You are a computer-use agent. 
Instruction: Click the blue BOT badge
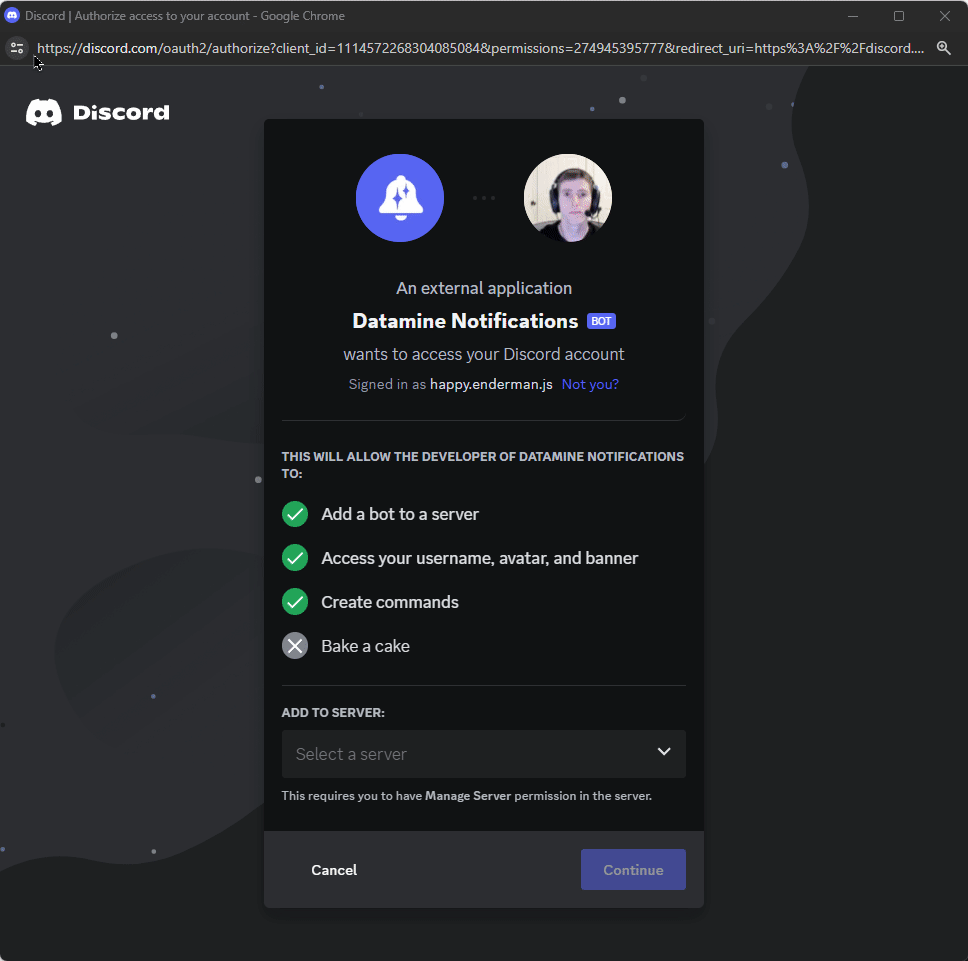(x=601, y=321)
